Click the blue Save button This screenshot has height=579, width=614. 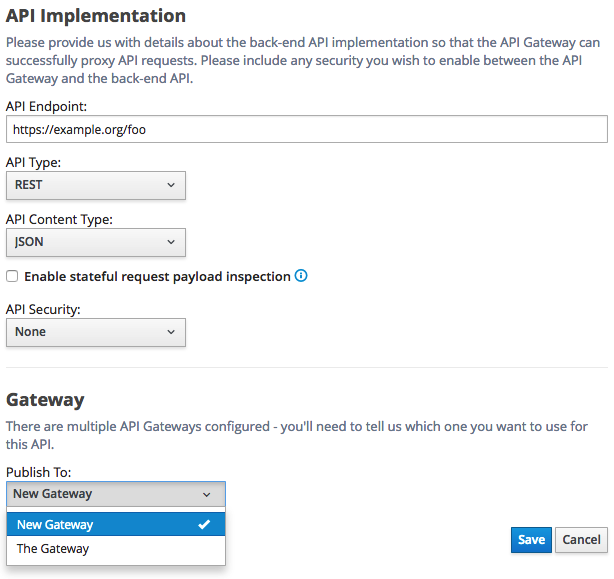pos(531,540)
